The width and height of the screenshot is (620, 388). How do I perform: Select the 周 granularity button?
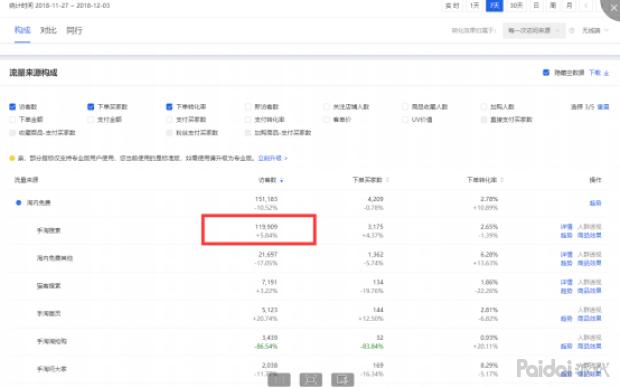553,6
